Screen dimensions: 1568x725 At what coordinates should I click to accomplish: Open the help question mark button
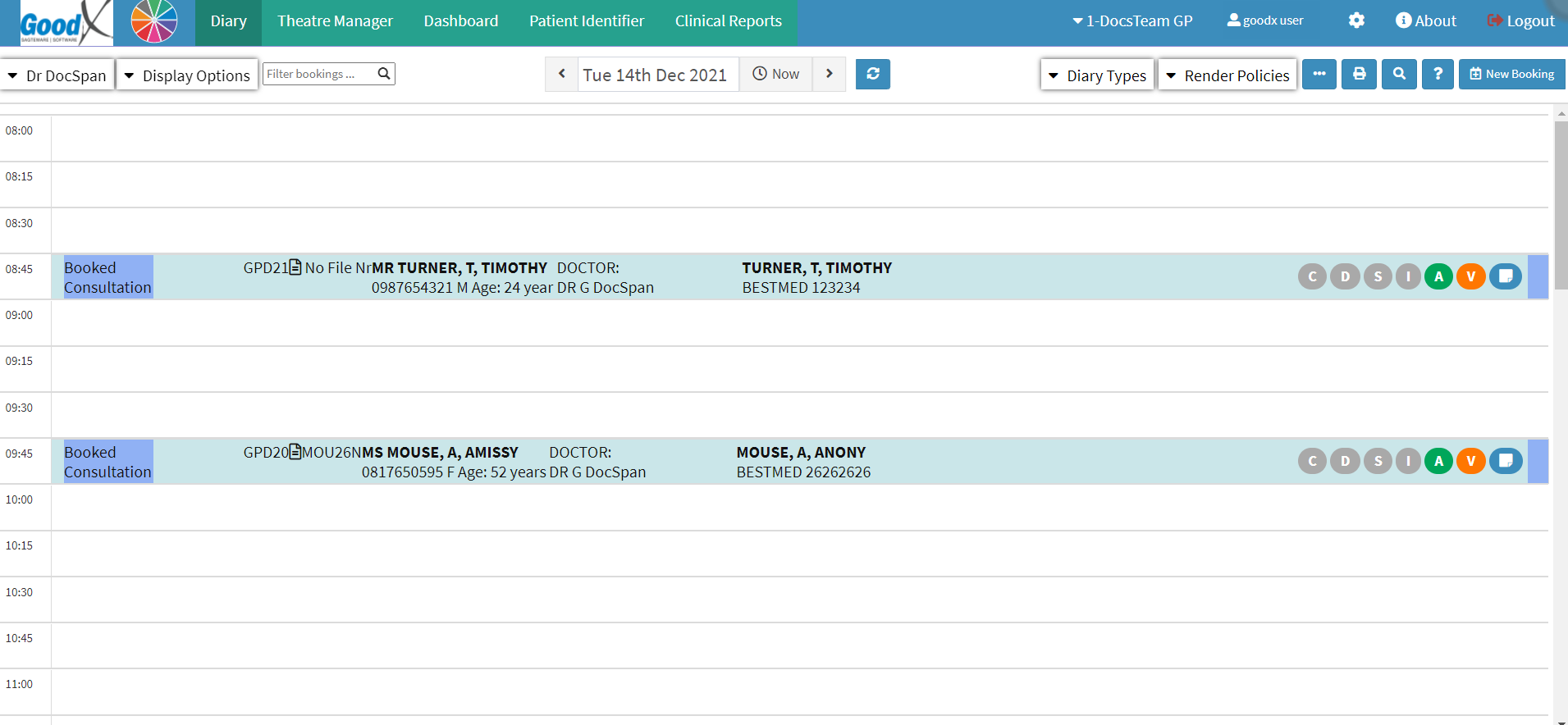pos(1438,74)
